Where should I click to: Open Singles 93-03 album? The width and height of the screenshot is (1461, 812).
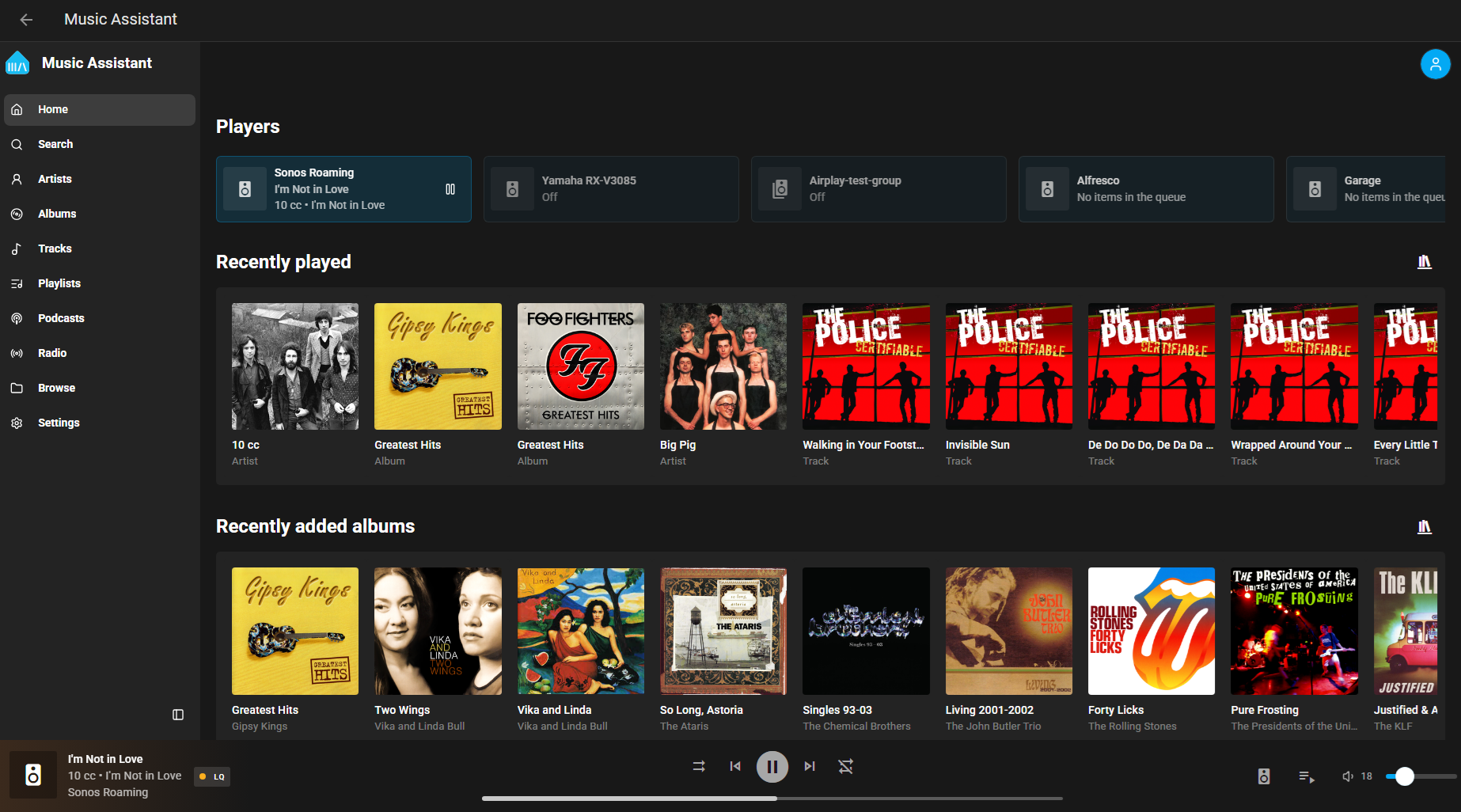coord(866,631)
